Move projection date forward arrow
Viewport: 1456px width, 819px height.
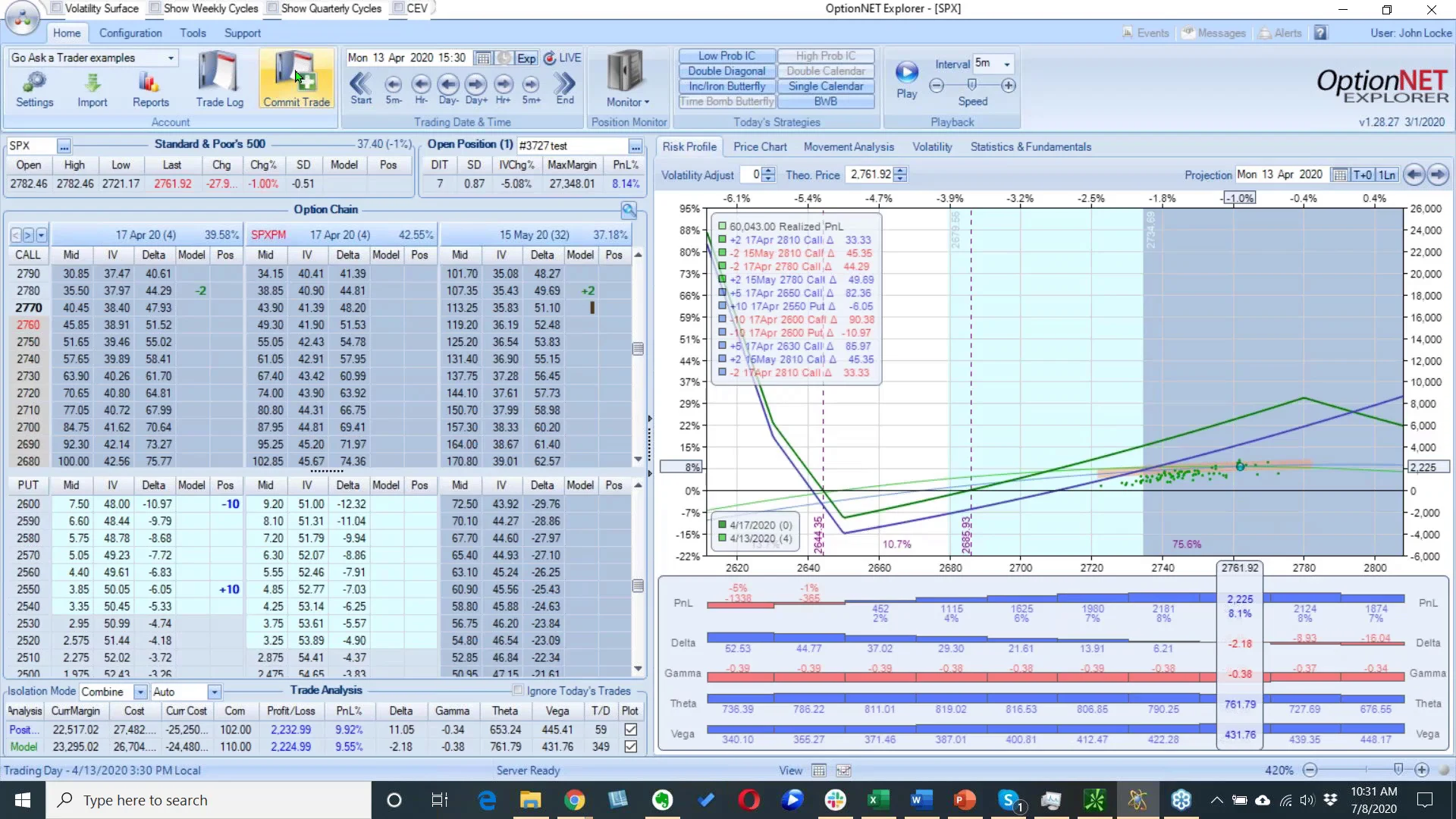point(1438,175)
